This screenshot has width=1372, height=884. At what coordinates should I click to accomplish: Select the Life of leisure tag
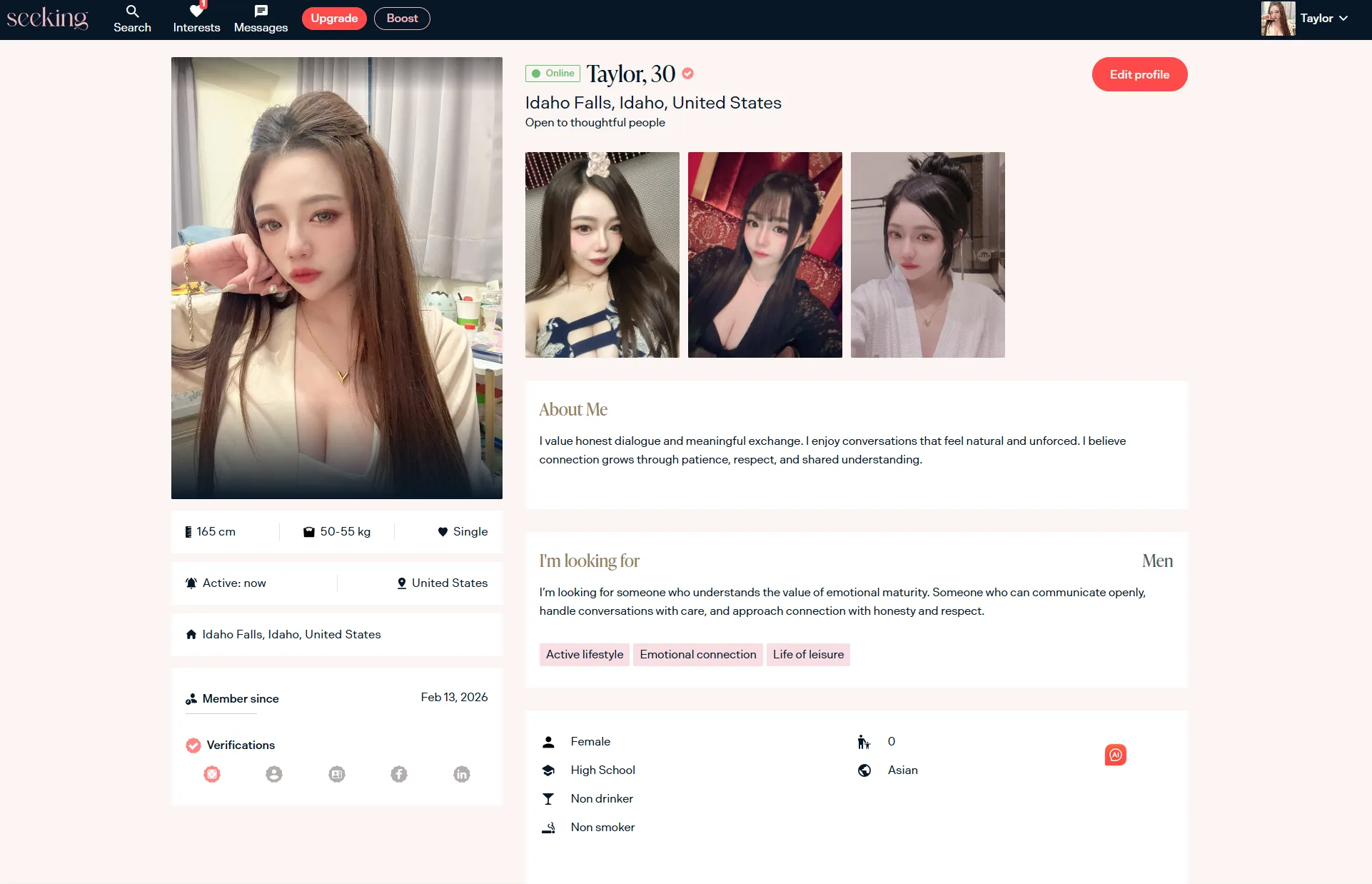808,655
